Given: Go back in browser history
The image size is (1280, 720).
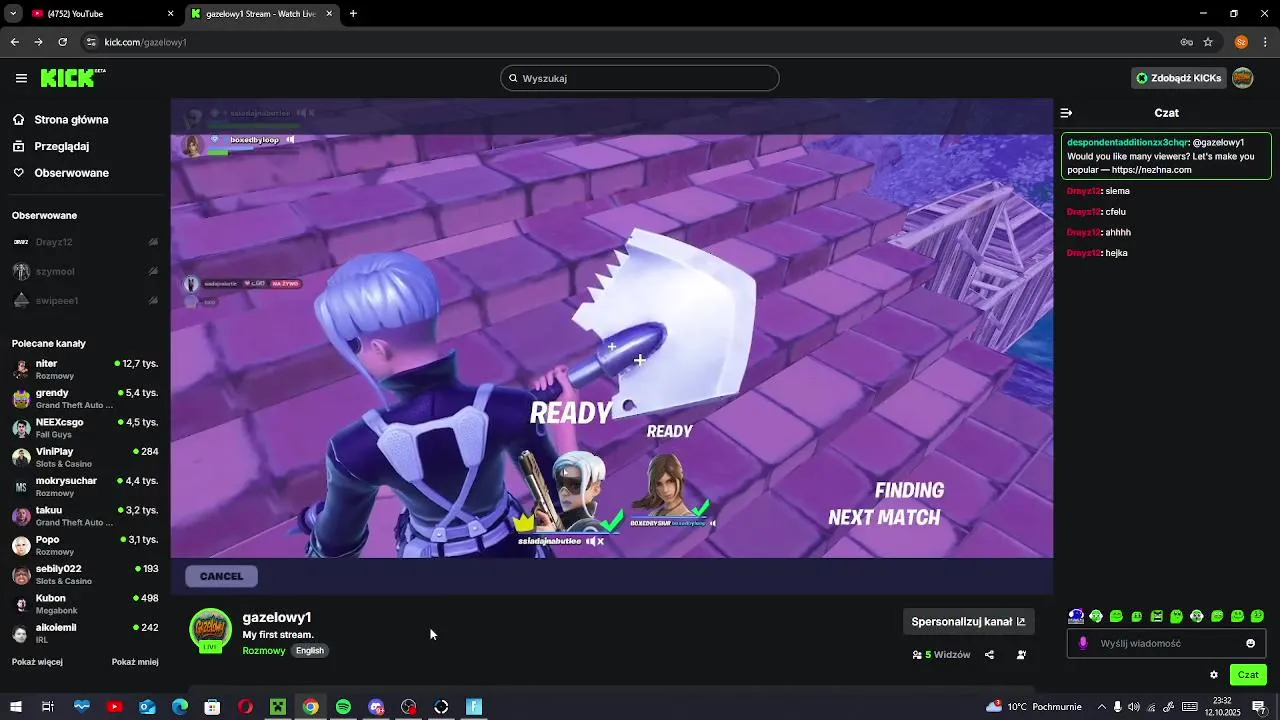Looking at the screenshot, I should [14, 42].
